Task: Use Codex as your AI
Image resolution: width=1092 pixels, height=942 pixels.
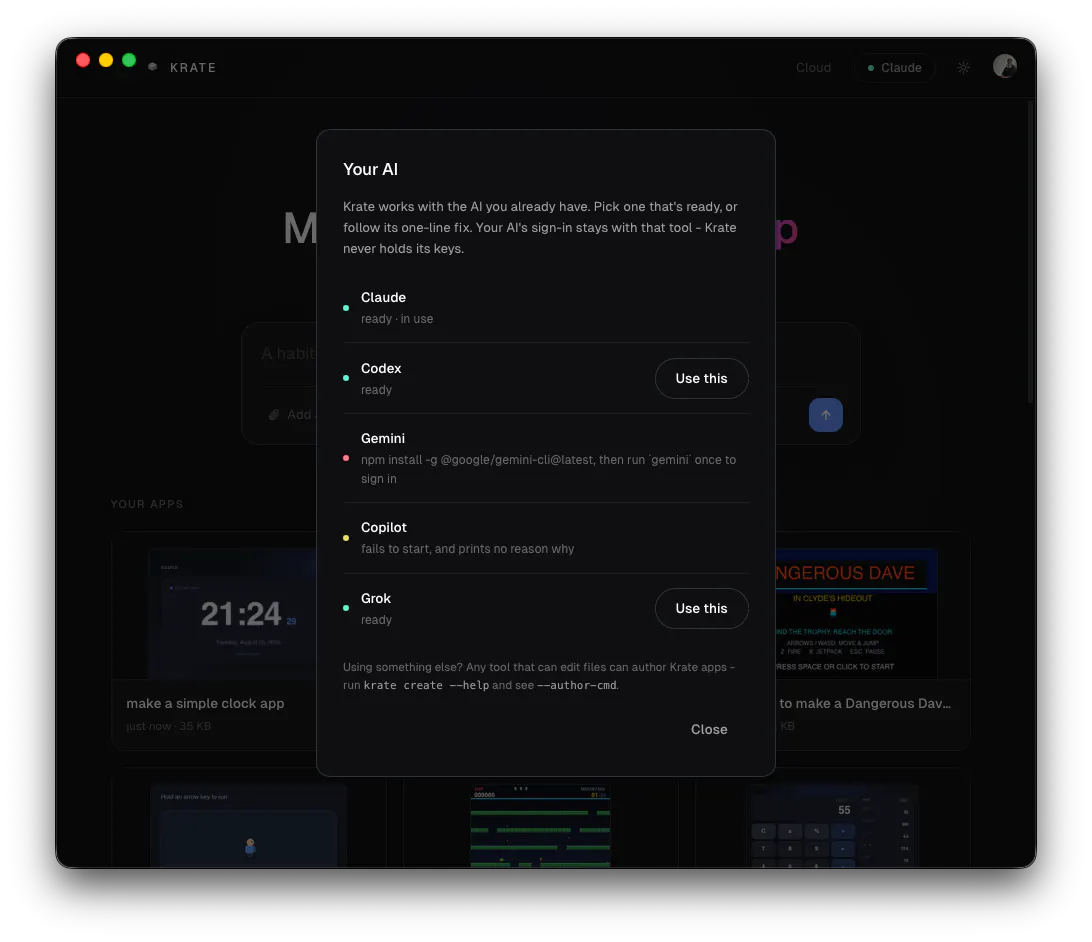Action: point(701,378)
